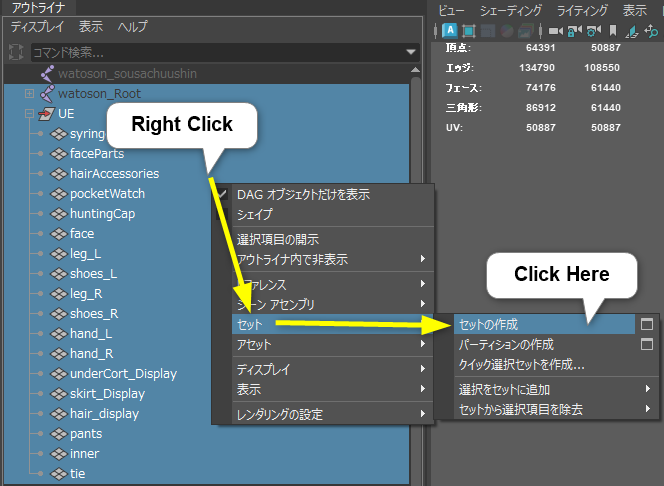Screen dimensions: 664x486
Task: Click the mesh icon of huntingCap
Action: (58, 214)
